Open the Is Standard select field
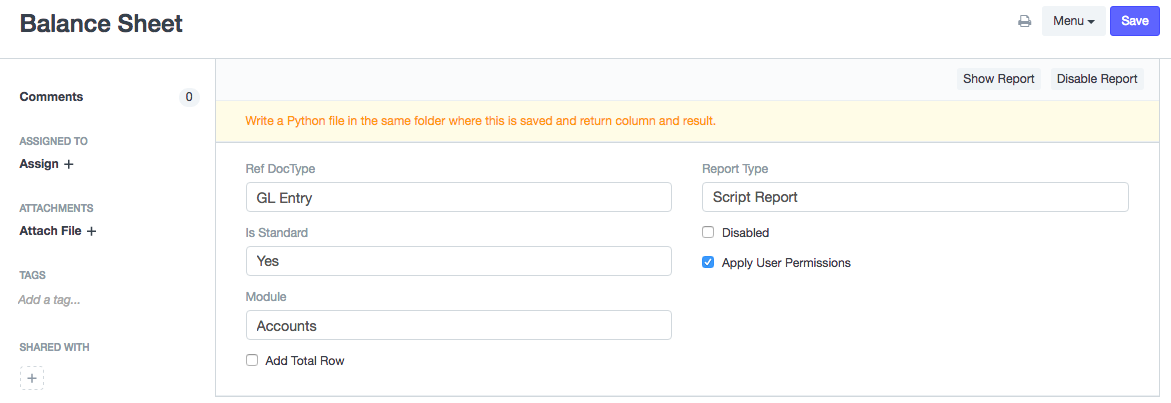The image size is (1171, 403). click(458, 261)
